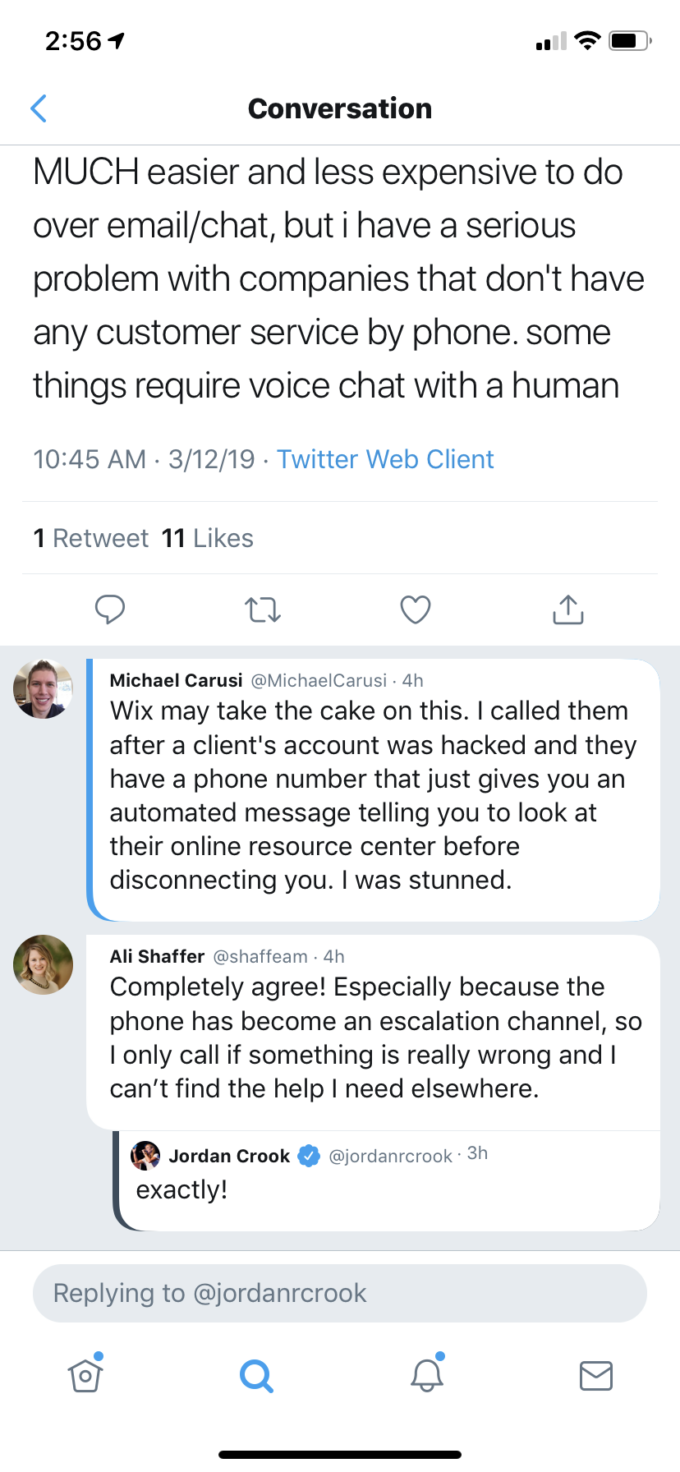View the 11 Likes list
This screenshot has height=1472, width=680.
(x=208, y=538)
